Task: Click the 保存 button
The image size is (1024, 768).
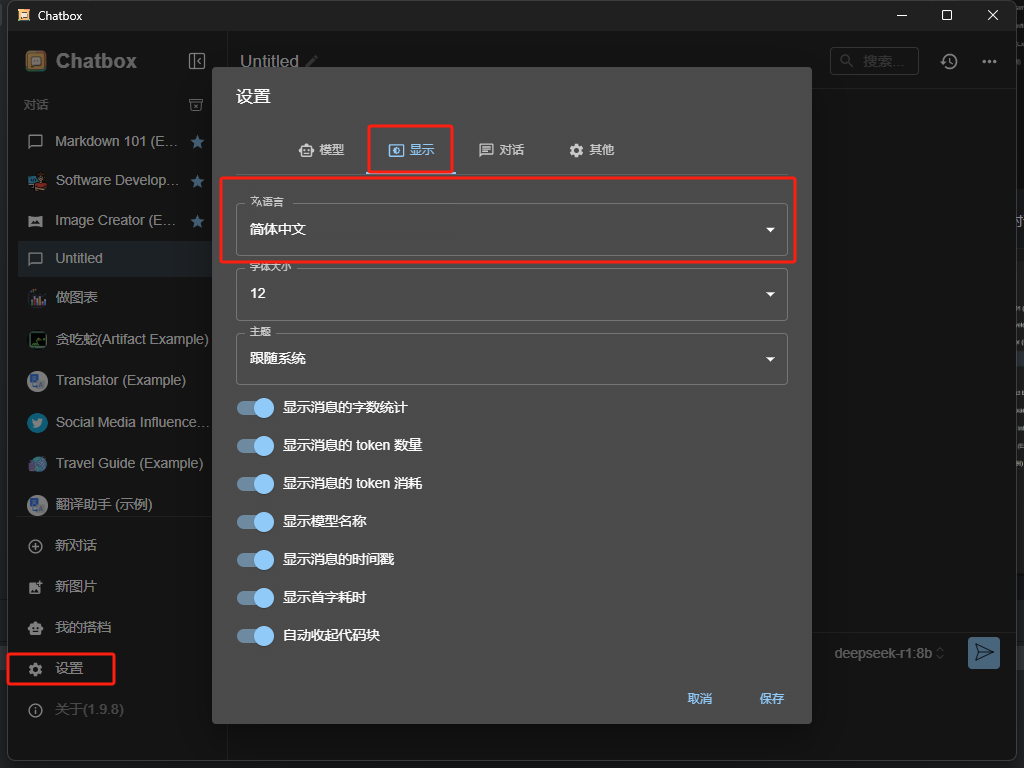Action: [x=771, y=698]
